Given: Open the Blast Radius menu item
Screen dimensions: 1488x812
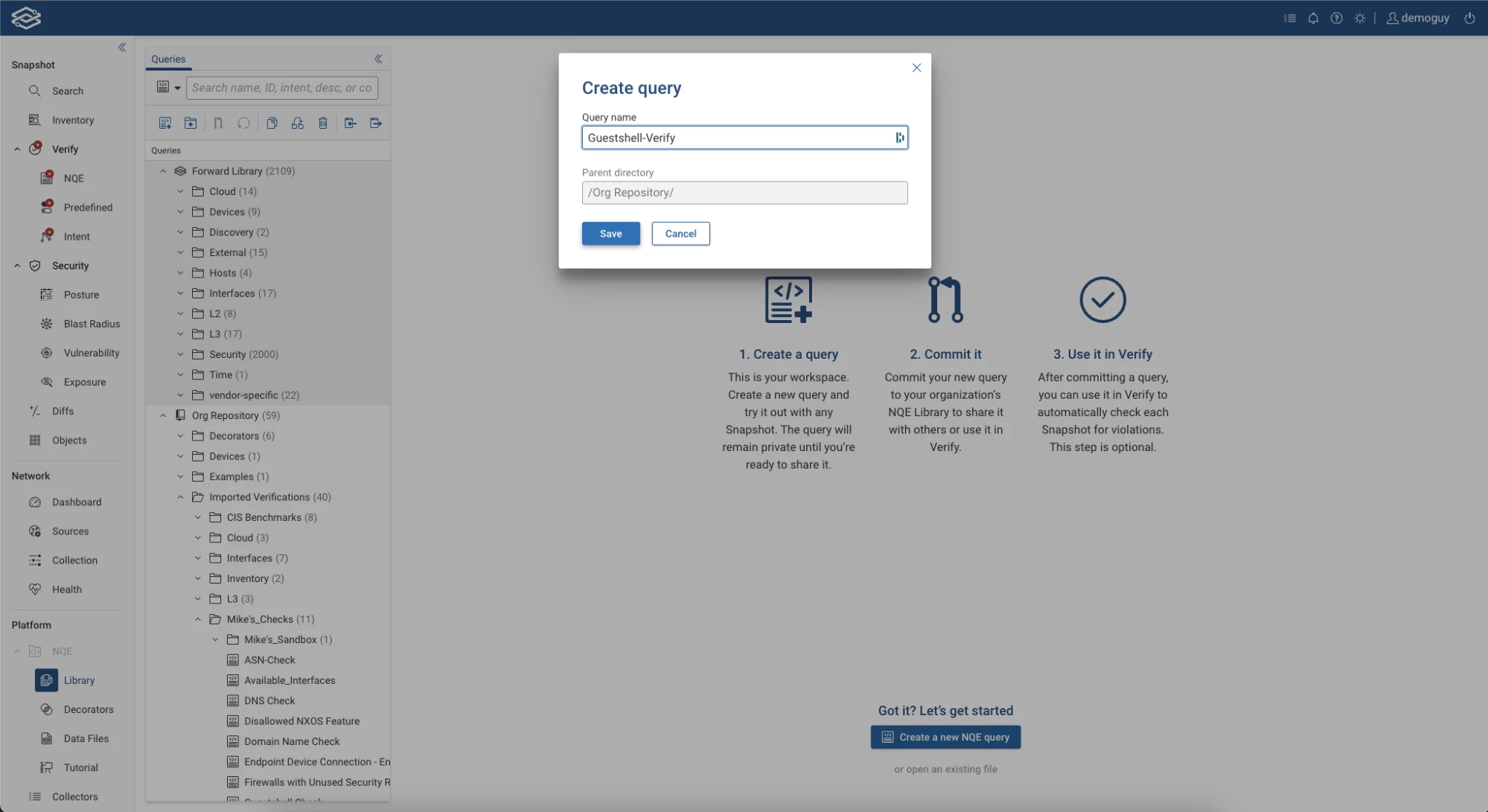Looking at the screenshot, I should tap(92, 324).
